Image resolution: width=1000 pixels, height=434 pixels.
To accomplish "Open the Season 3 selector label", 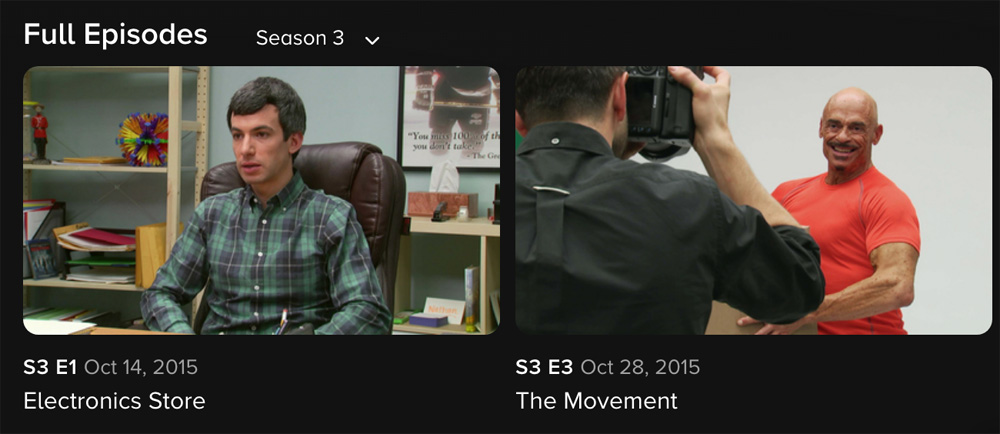I will 300,38.
